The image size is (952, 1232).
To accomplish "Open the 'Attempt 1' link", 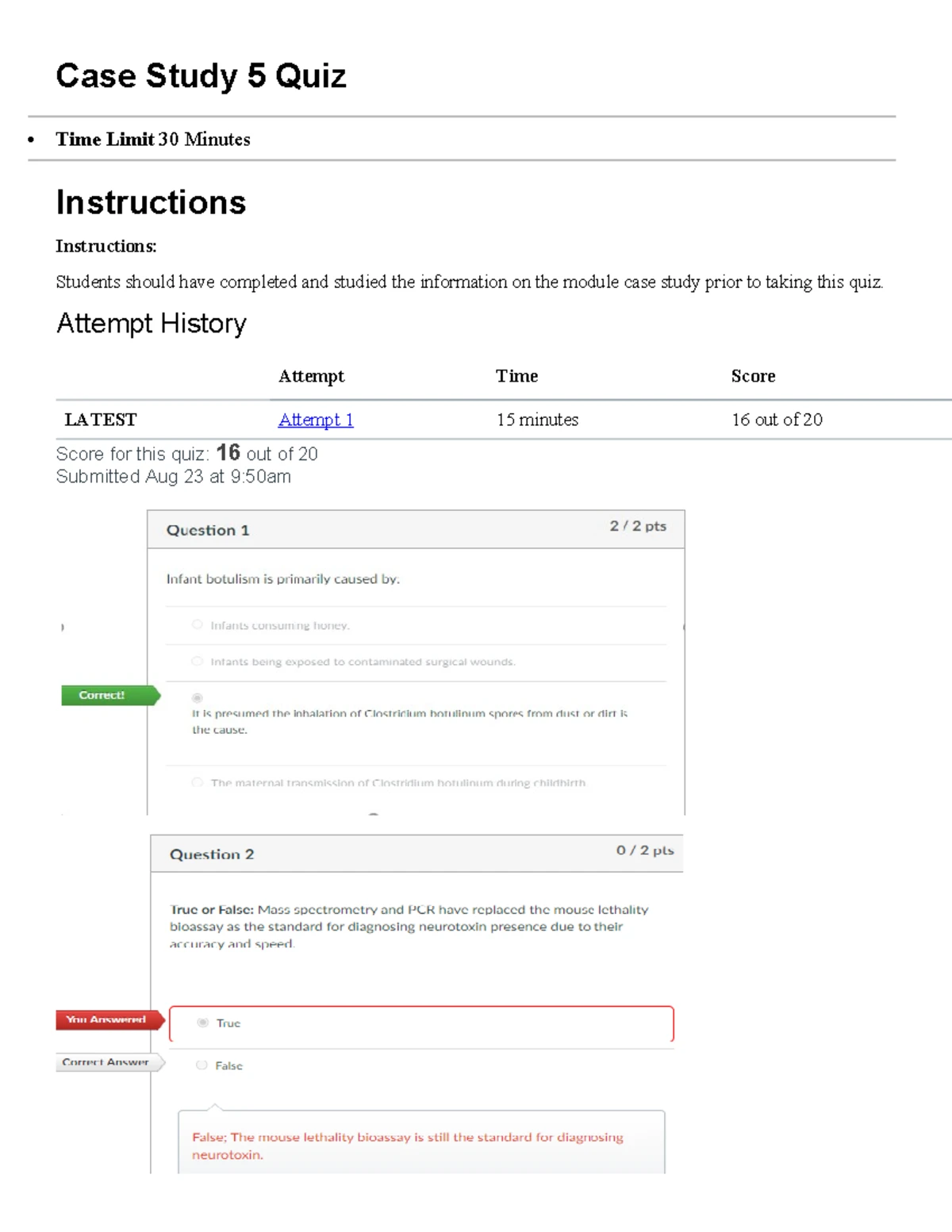I will [x=315, y=420].
